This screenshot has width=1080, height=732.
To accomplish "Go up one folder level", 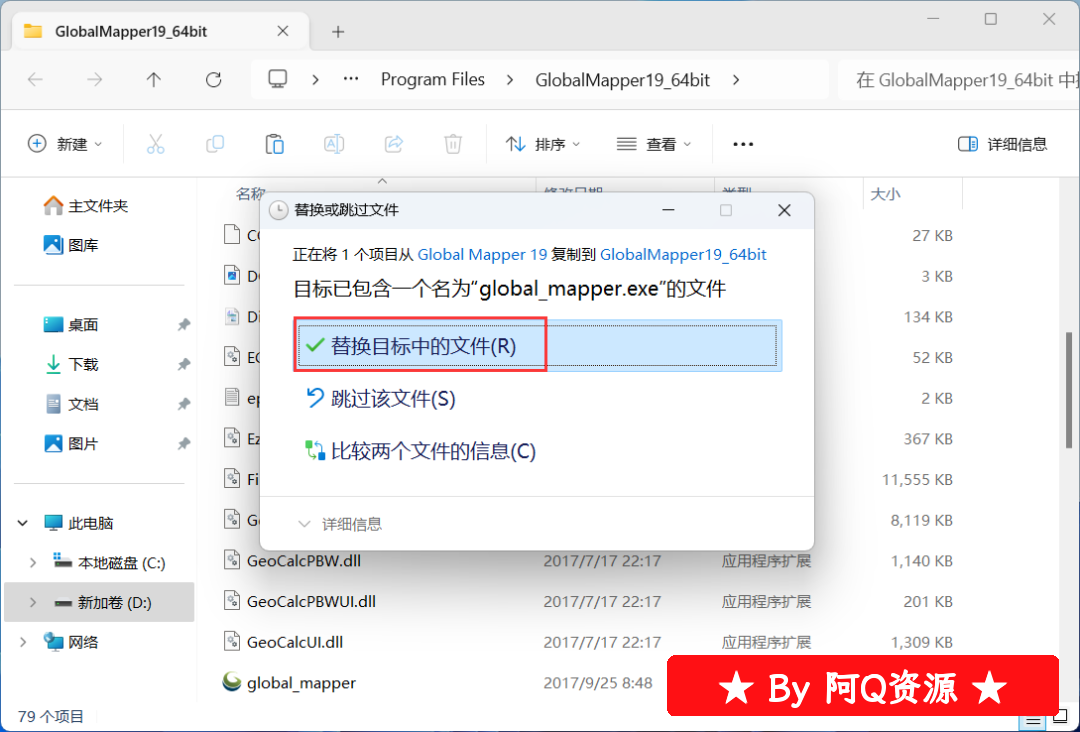I will coord(154,80).
